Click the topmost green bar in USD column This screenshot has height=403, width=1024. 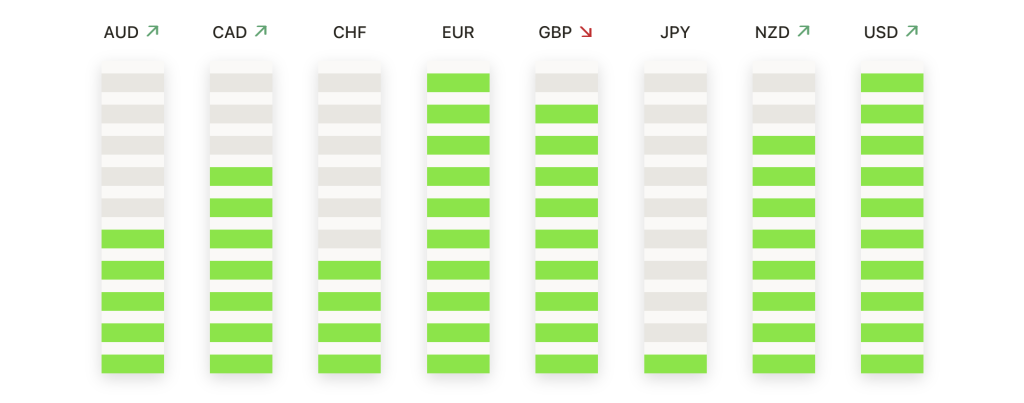click(x=892, y=82)
